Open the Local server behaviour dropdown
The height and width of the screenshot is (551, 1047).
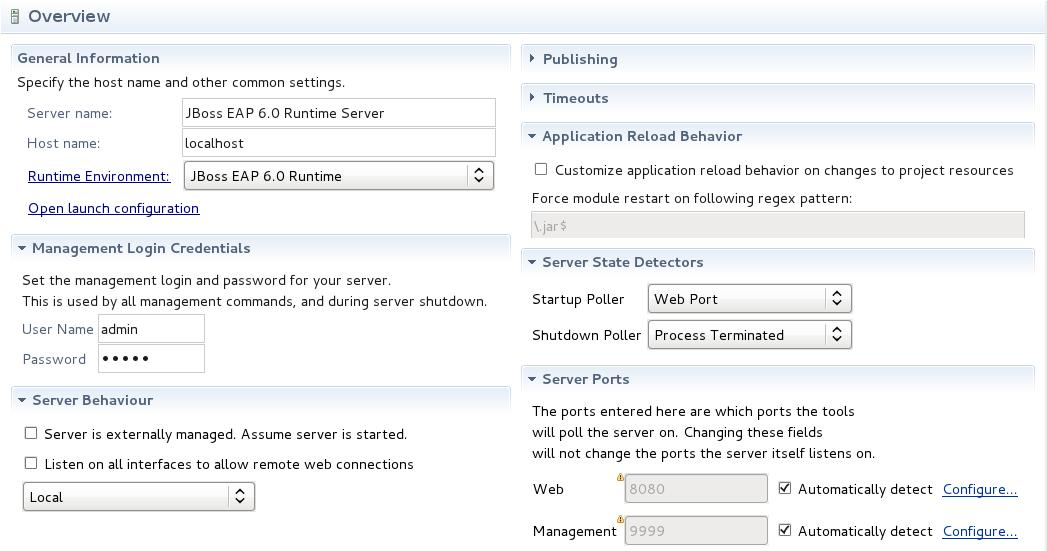click(138, 497)
